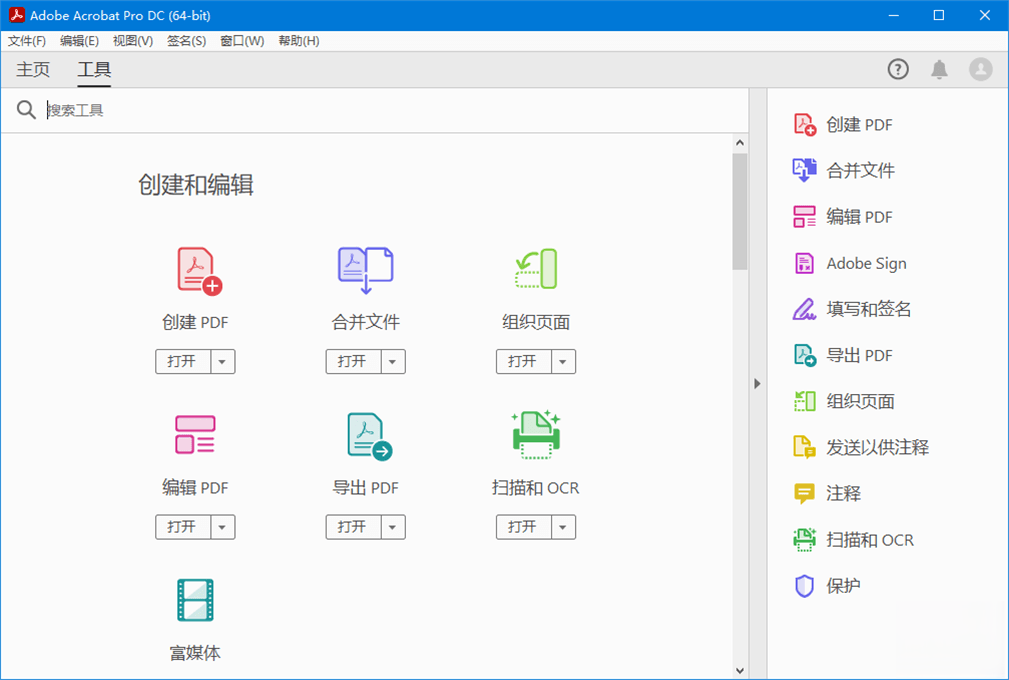Switch to the 主页 tab

[33, 69]
